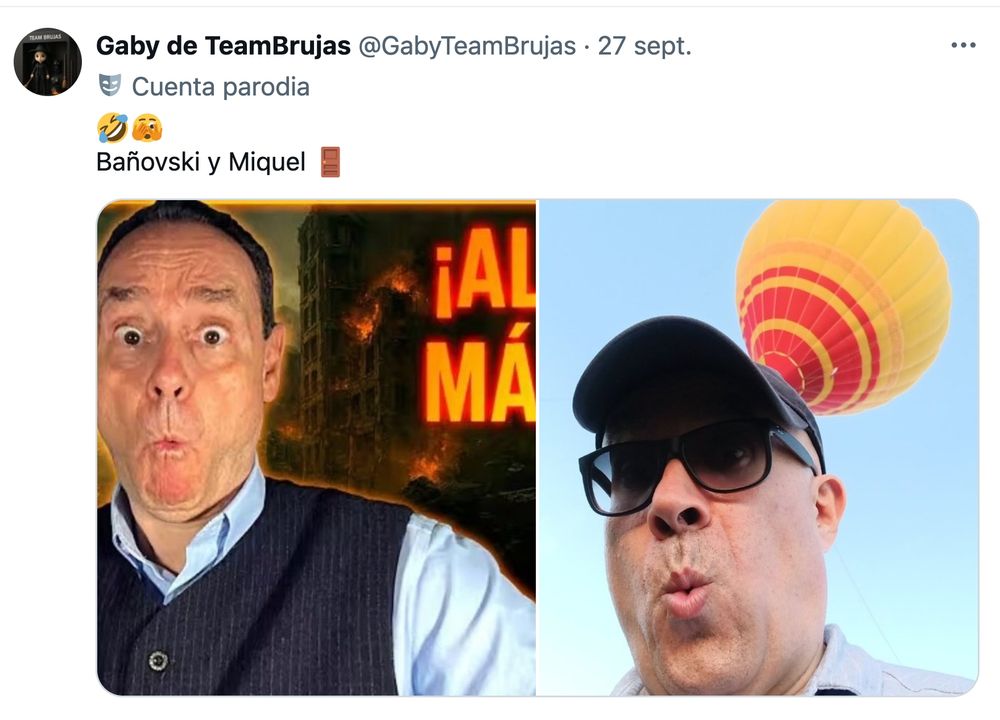1000x720 pixels.
Task: Open the Gaby de TeamBrujas display name
Action: click(223, 46)
